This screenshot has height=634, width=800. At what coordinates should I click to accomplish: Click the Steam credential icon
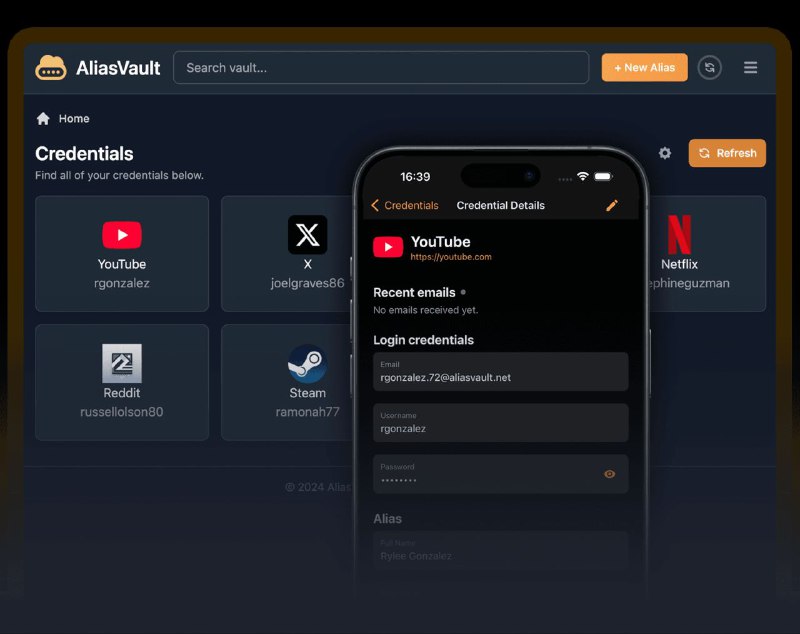click(x=307, y=363)
